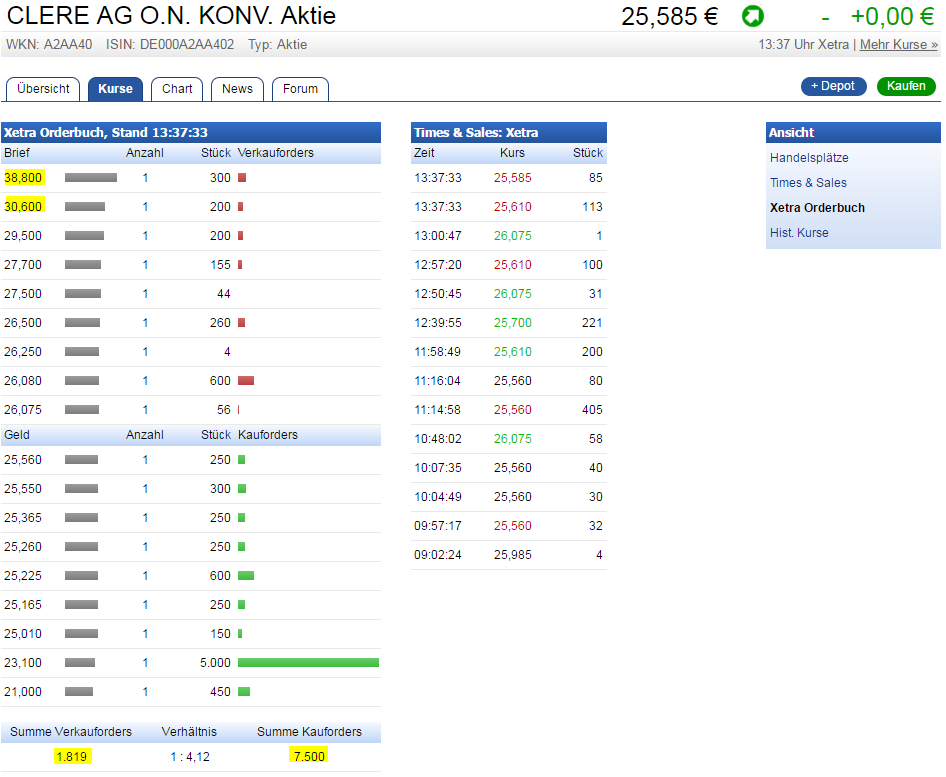
Task: Click the highlighted Summe Verkauforders value 1.819
Action: point(72,756)
